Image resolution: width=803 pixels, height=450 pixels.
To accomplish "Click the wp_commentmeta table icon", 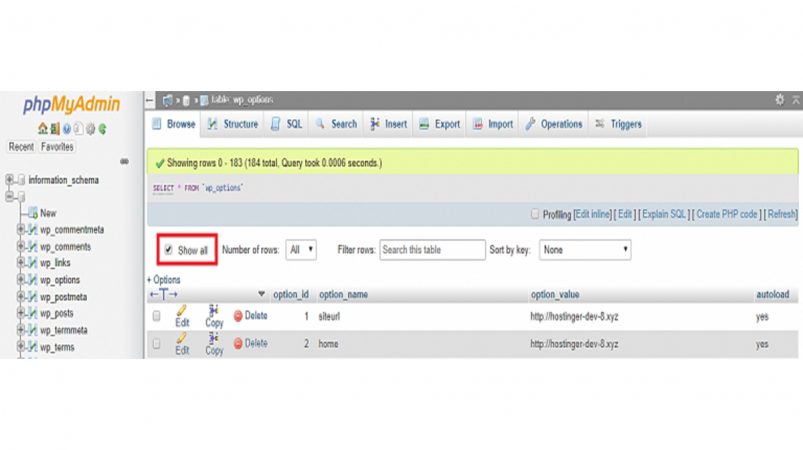I will 33,229.
